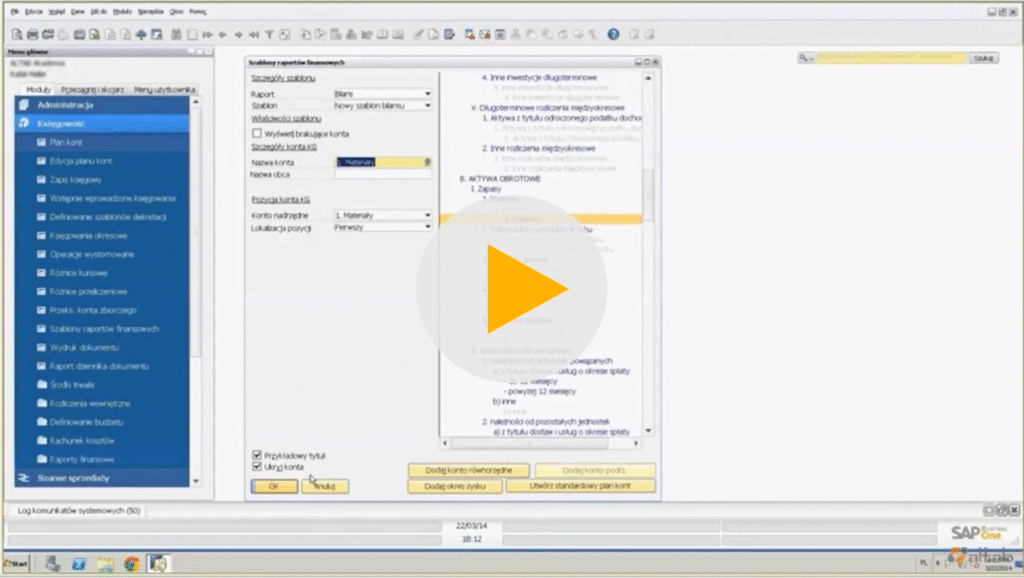Click the Sort Table toolbar icon
This screenshot has height=578, width=1024.
click(x=284, y=35)
